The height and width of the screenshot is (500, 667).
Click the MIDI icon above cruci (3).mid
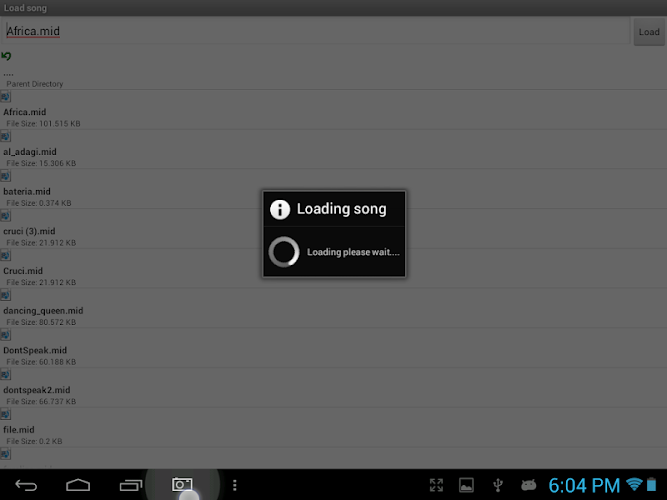[x=5, y=216]
